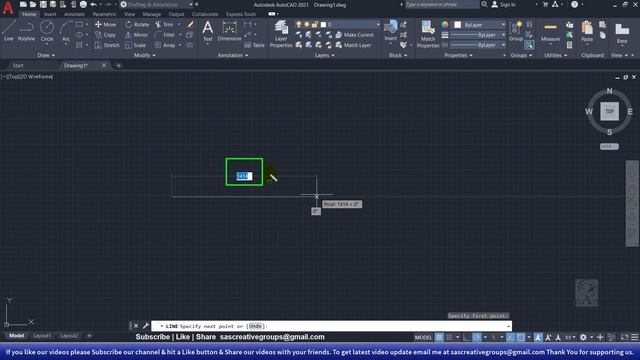
Task: Click Make Current layer button
Action: pyautogui.click(x=354, y=35)
